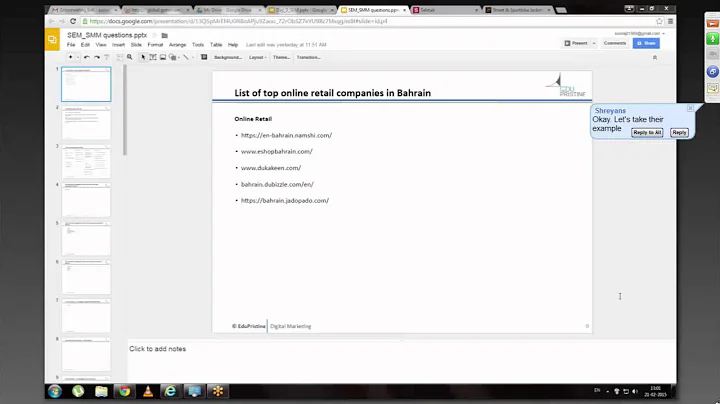The height and width of the screenshot is (404, 720).
Task: Click the Redo arrow in toolbar
Action: click(x=97, y=57)
